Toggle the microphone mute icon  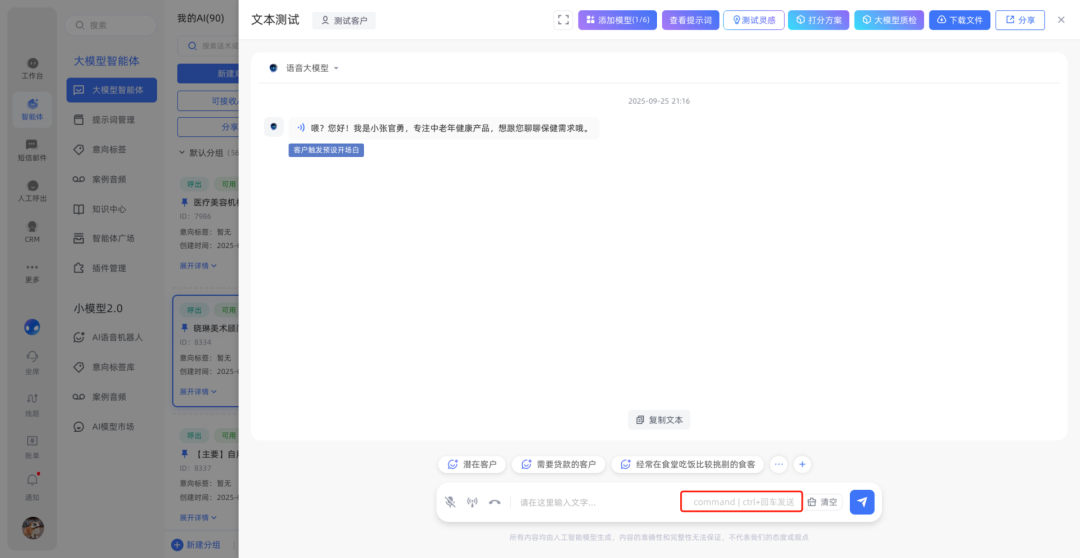point(450,502)
